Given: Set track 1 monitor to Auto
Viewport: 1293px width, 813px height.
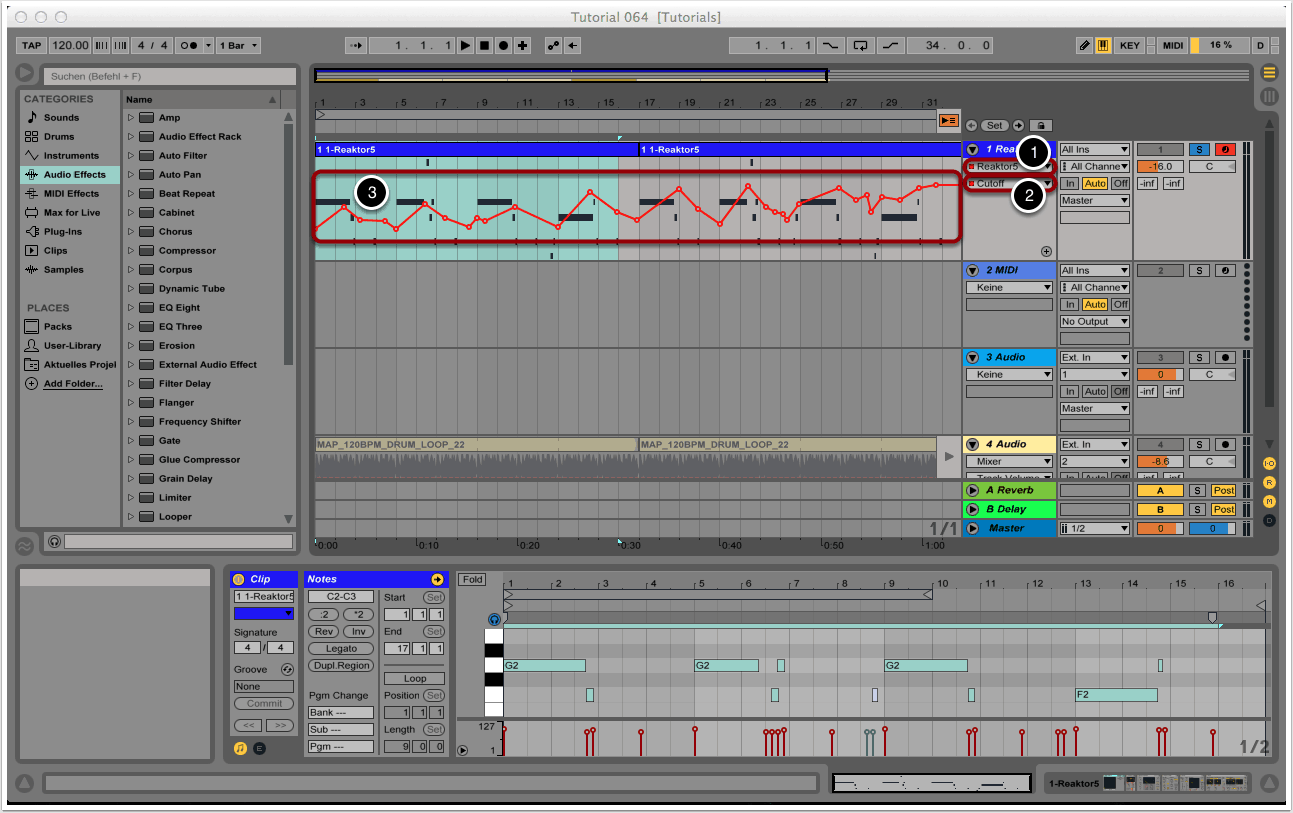Looking at the screenshot, I should click(x=1095, y=184).
